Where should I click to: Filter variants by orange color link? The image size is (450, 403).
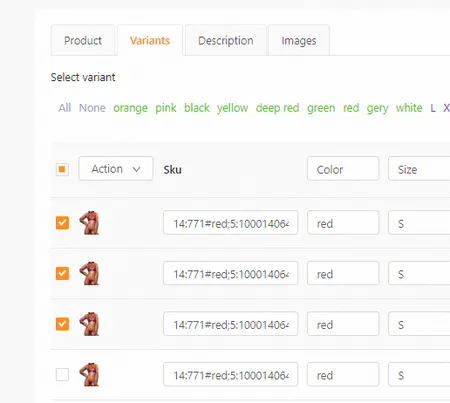click(x=130, y=108)
